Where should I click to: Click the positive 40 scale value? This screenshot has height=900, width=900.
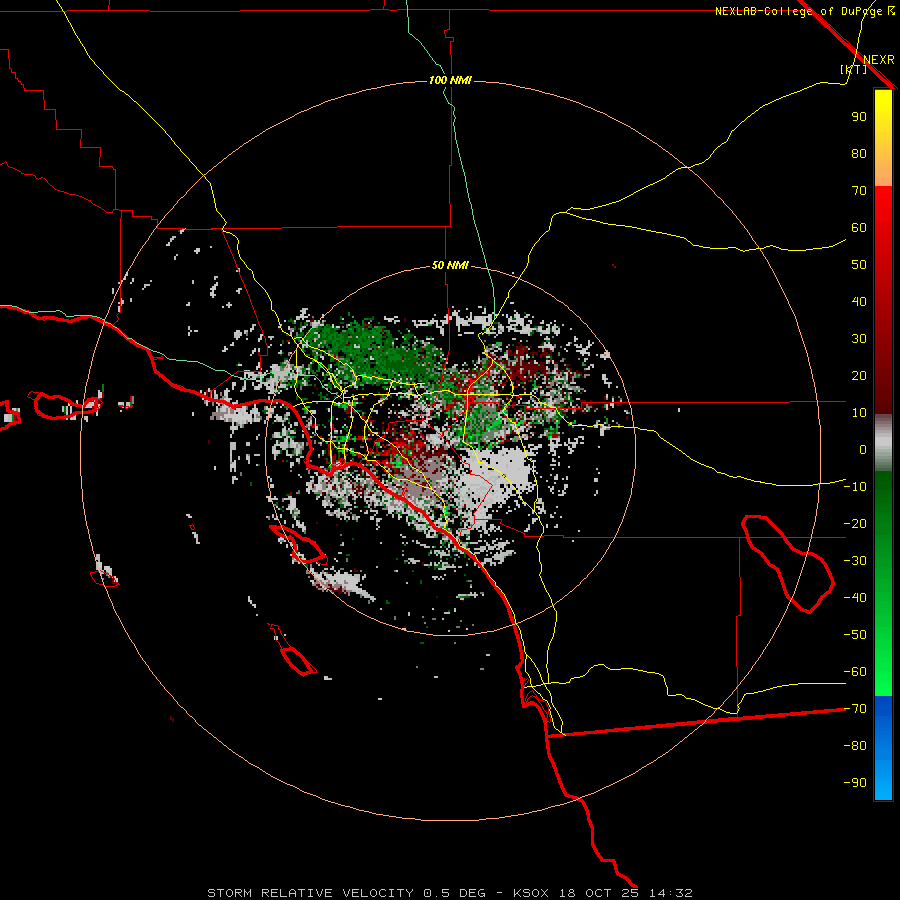pos(859,301)
